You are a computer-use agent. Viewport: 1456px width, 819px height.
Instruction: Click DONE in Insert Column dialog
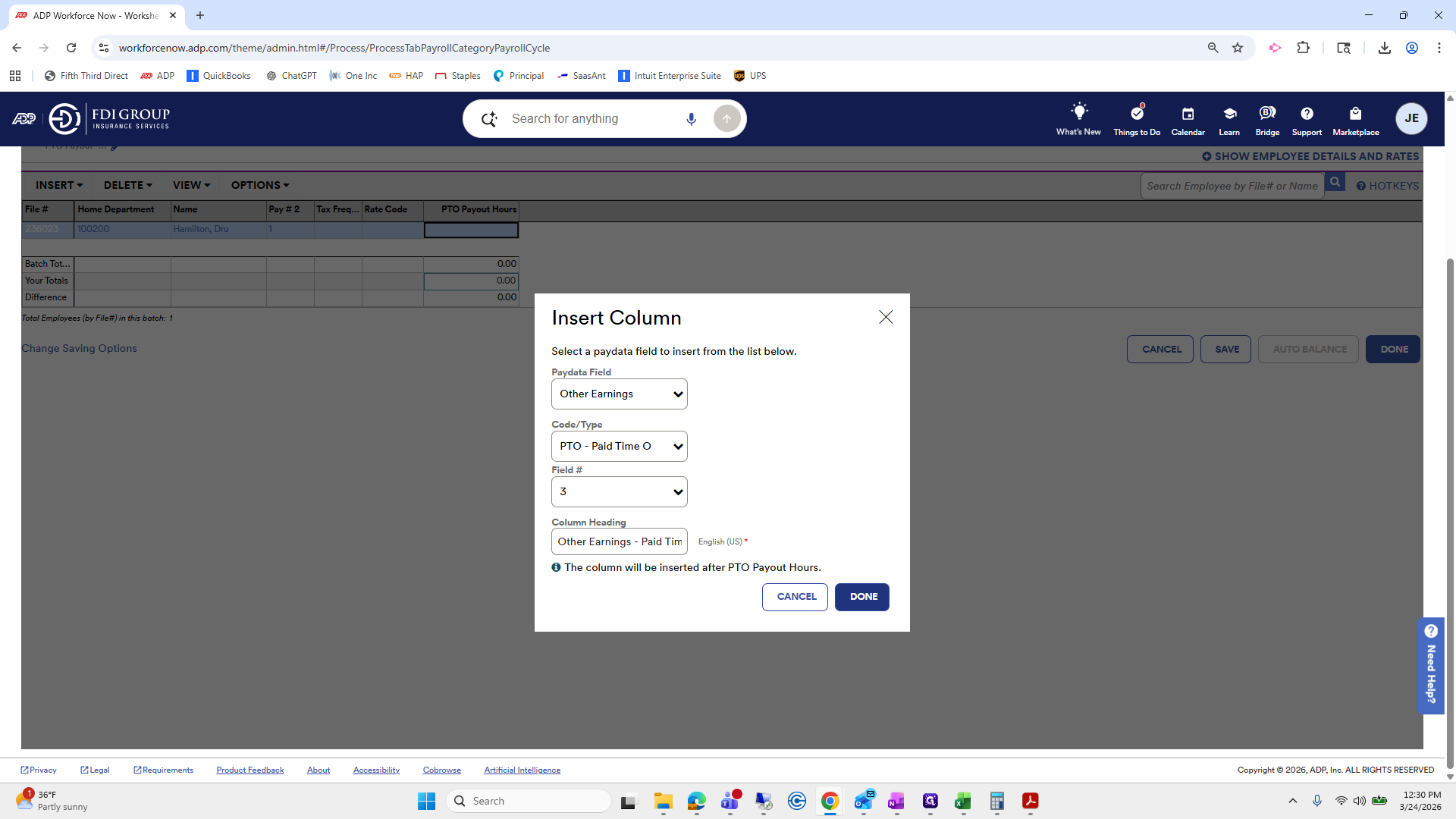tap(862, 597)
